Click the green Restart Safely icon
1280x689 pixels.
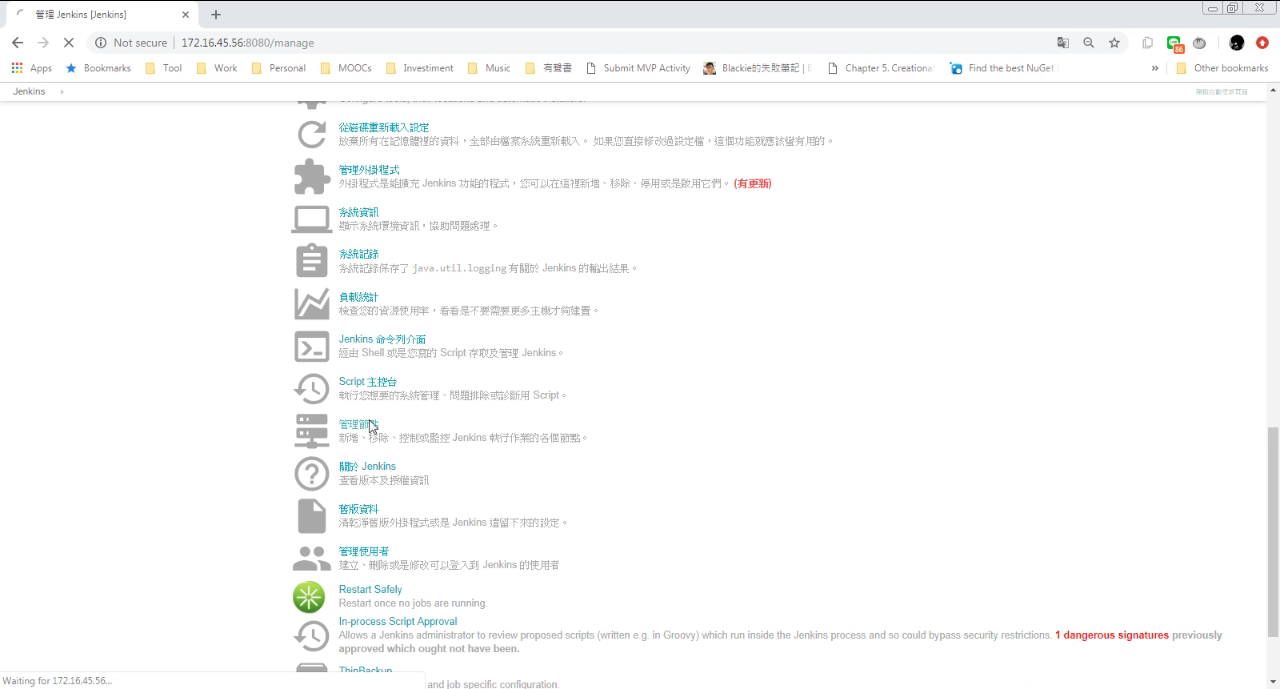pos(309,597)
